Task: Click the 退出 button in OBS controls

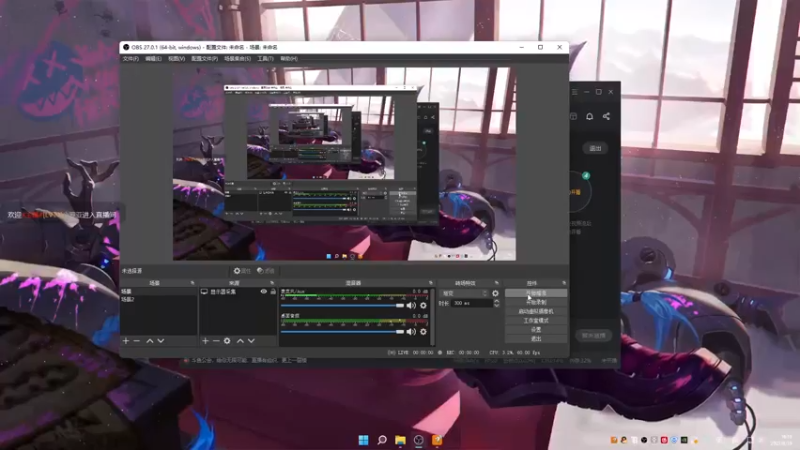Action: [536, 339]
